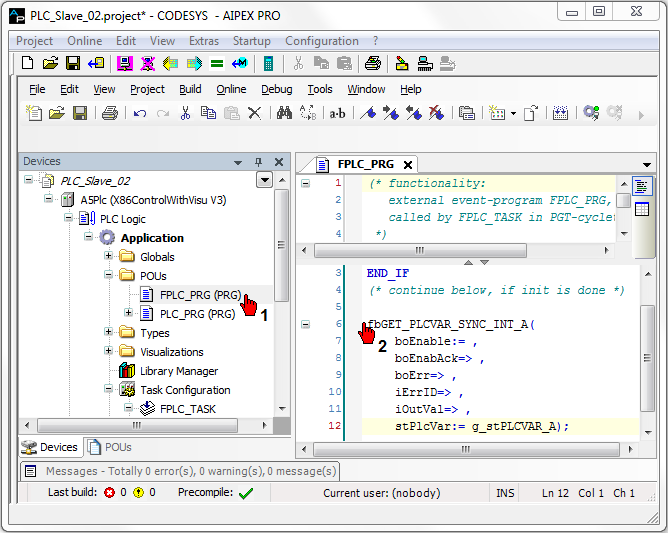Click the Devices tree horizontal scrollbar

(x=137, y=425)
